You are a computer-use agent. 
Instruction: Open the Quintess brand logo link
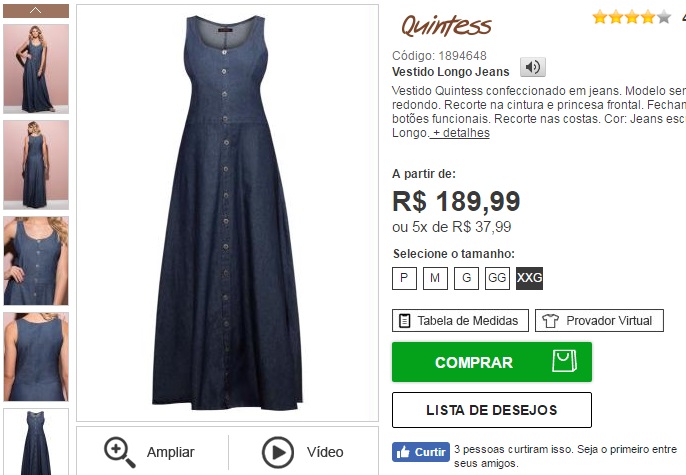tap(447, 25)
